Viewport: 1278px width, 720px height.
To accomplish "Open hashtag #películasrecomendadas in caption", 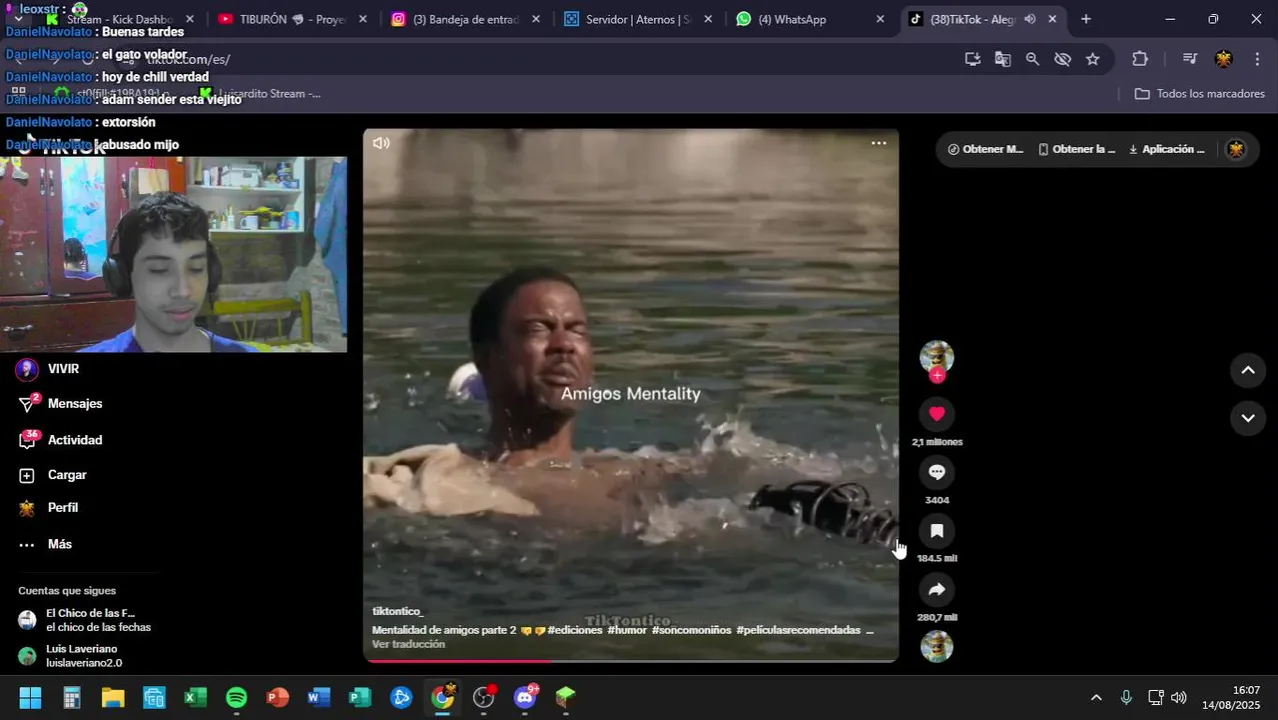I will click(798, 630).
